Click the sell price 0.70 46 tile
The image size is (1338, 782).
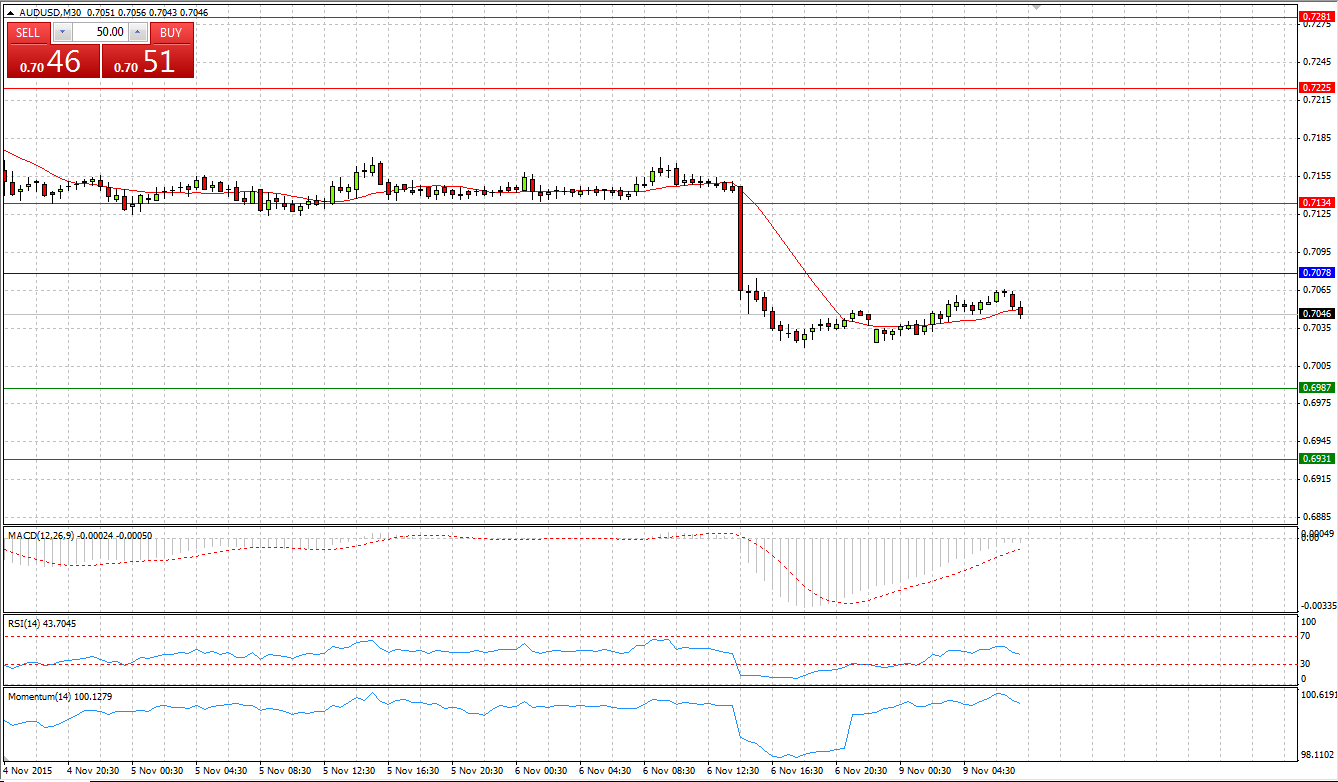pyautogui.click(x=53, y=61)
